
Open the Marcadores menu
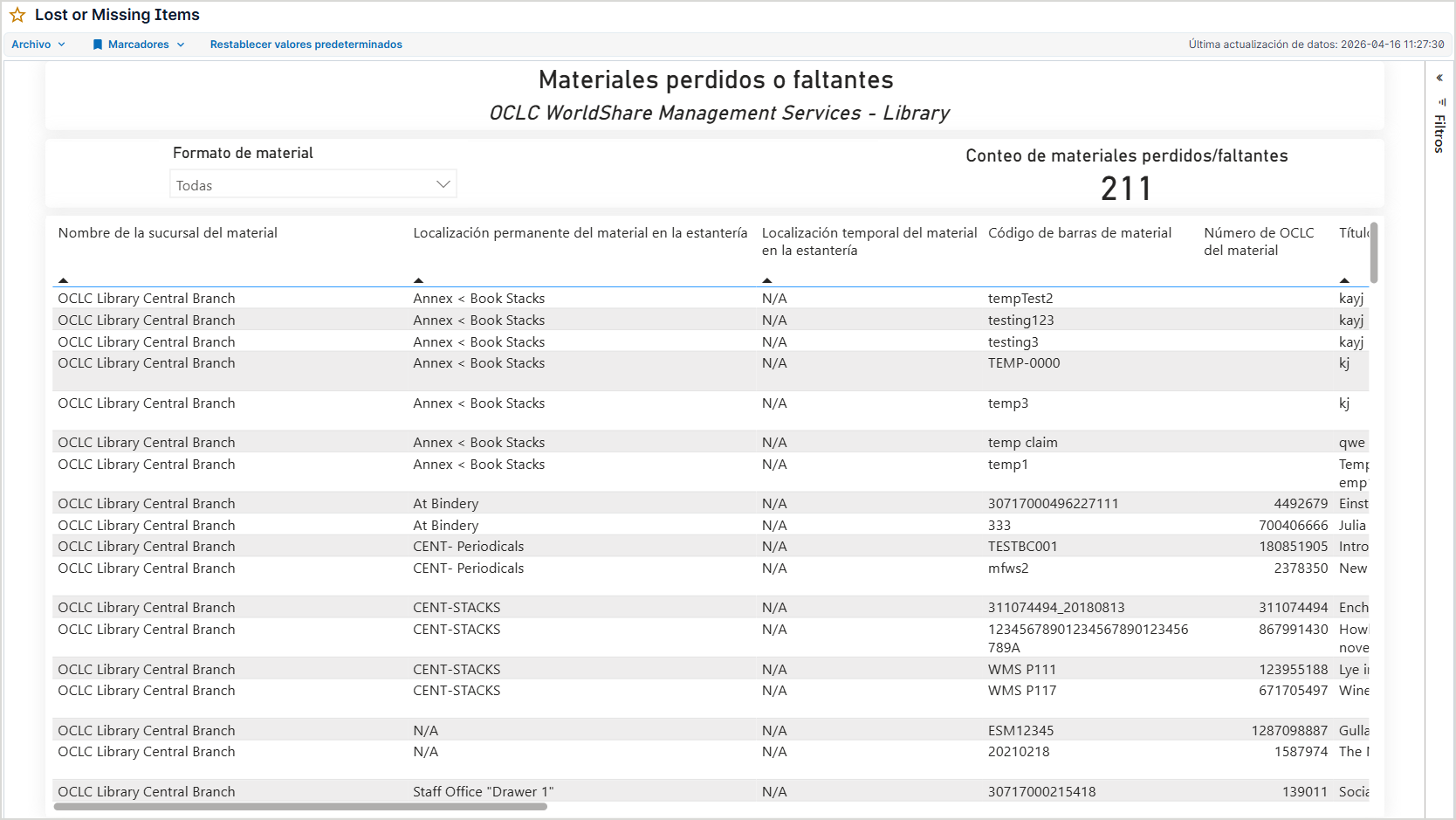click(x=139, y=45)
